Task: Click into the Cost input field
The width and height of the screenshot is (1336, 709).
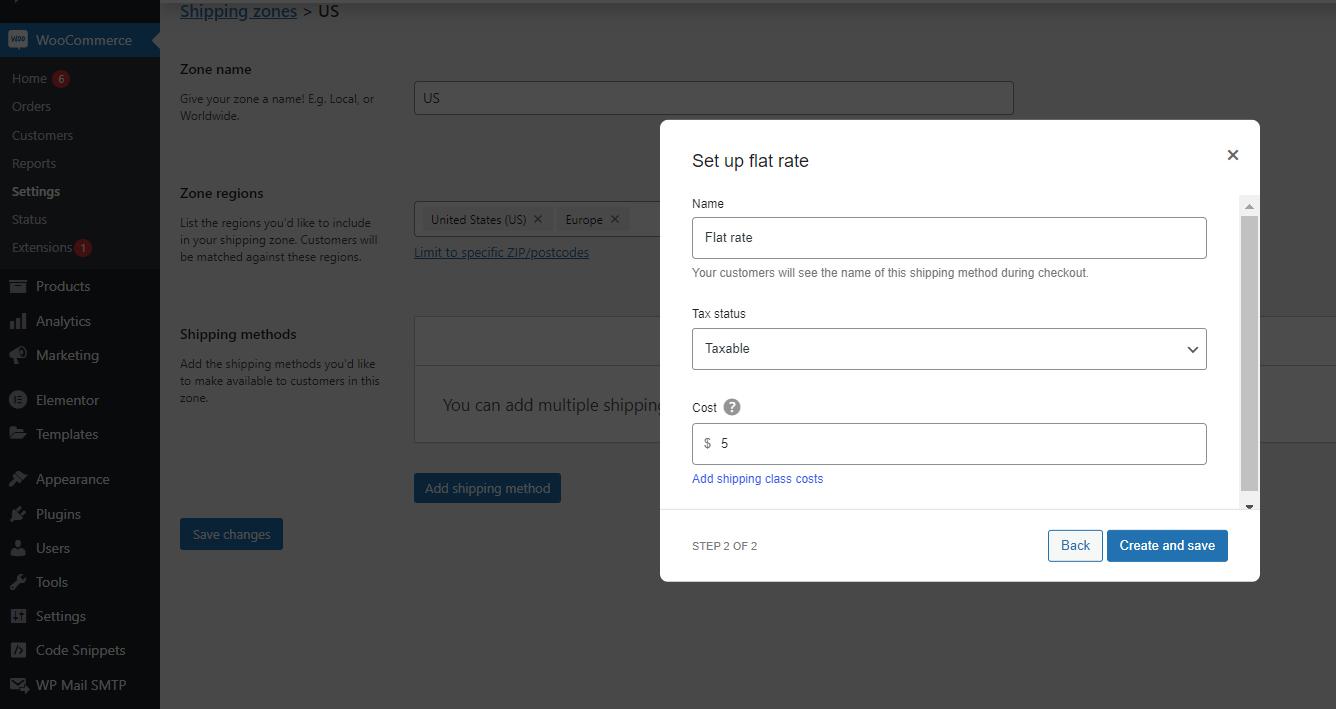Action: (958, 444)
